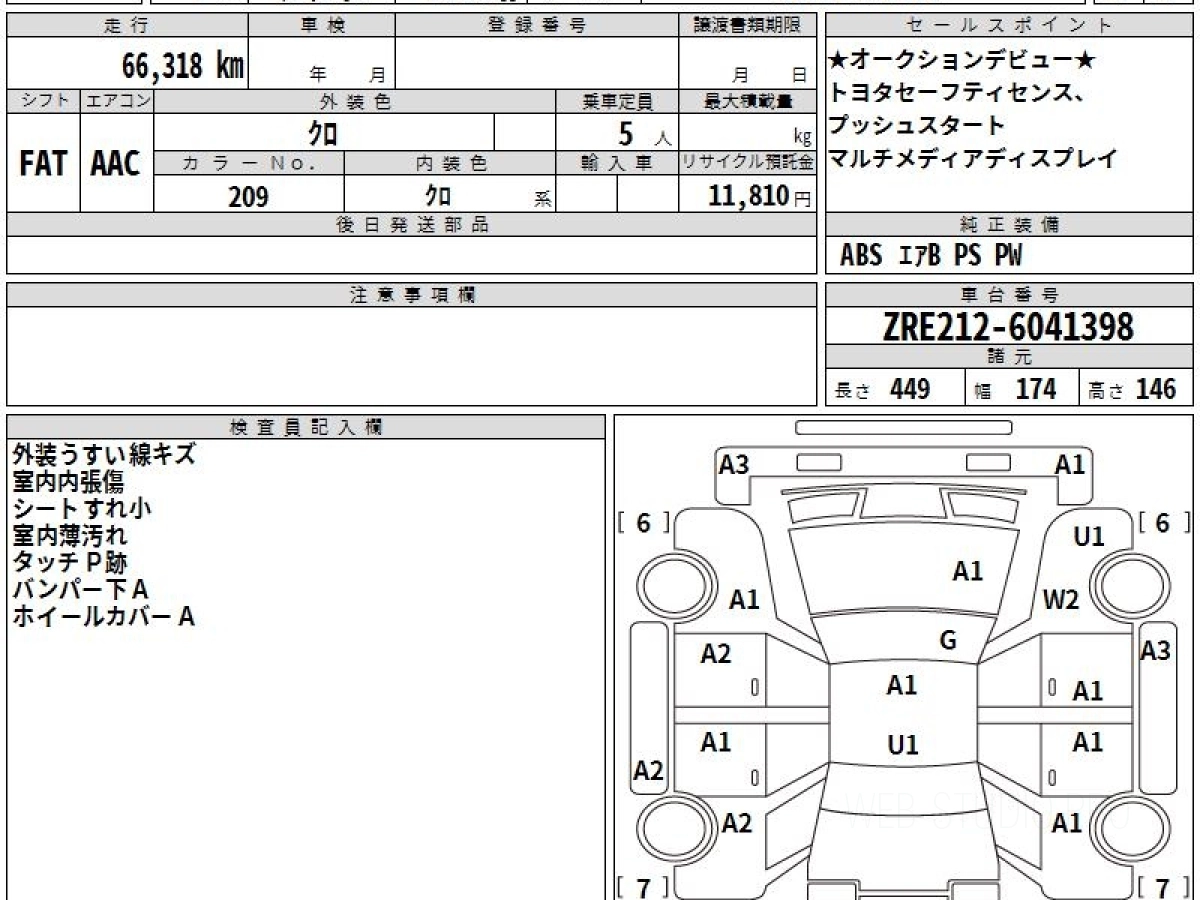The height and width of the screenshot is (900, 1200).
Task: Click the エアコン header
Action: point(117,101)
